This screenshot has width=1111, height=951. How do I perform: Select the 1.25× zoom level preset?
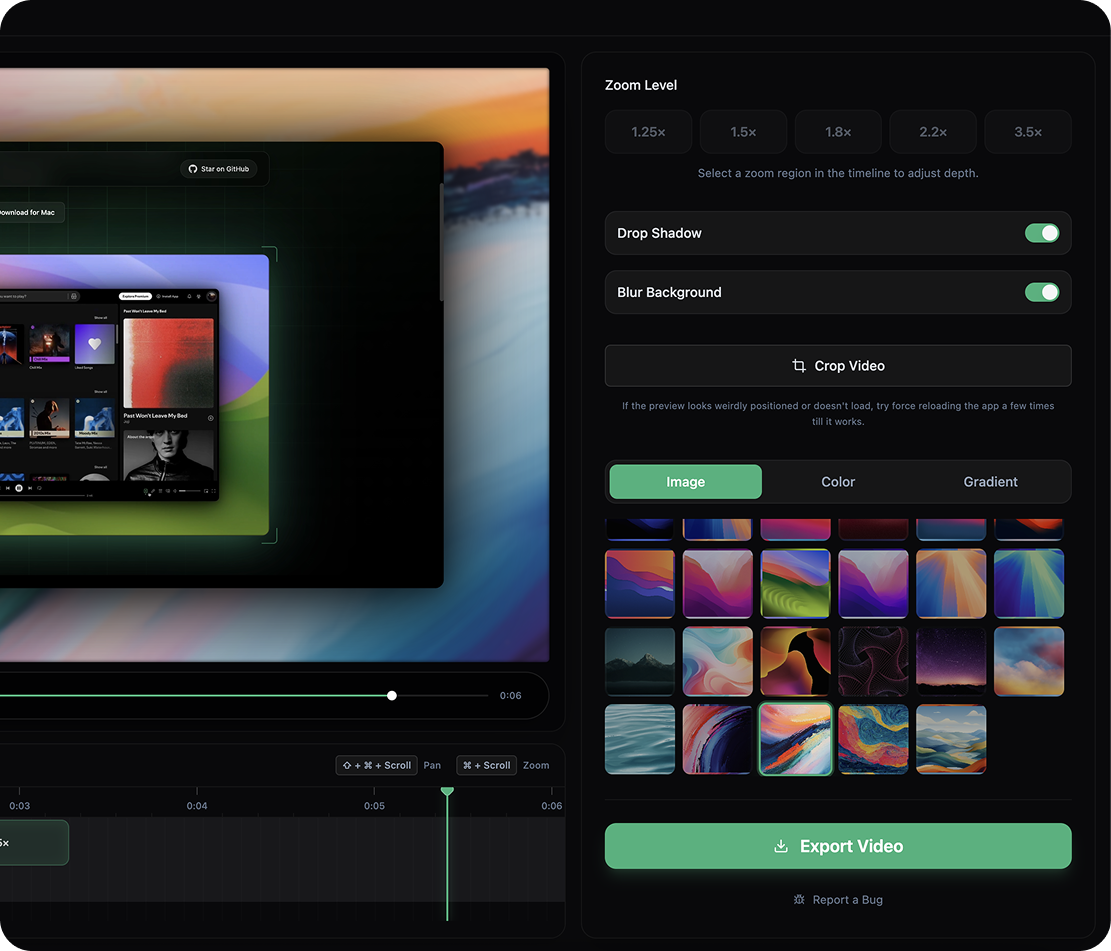point(648,131)
